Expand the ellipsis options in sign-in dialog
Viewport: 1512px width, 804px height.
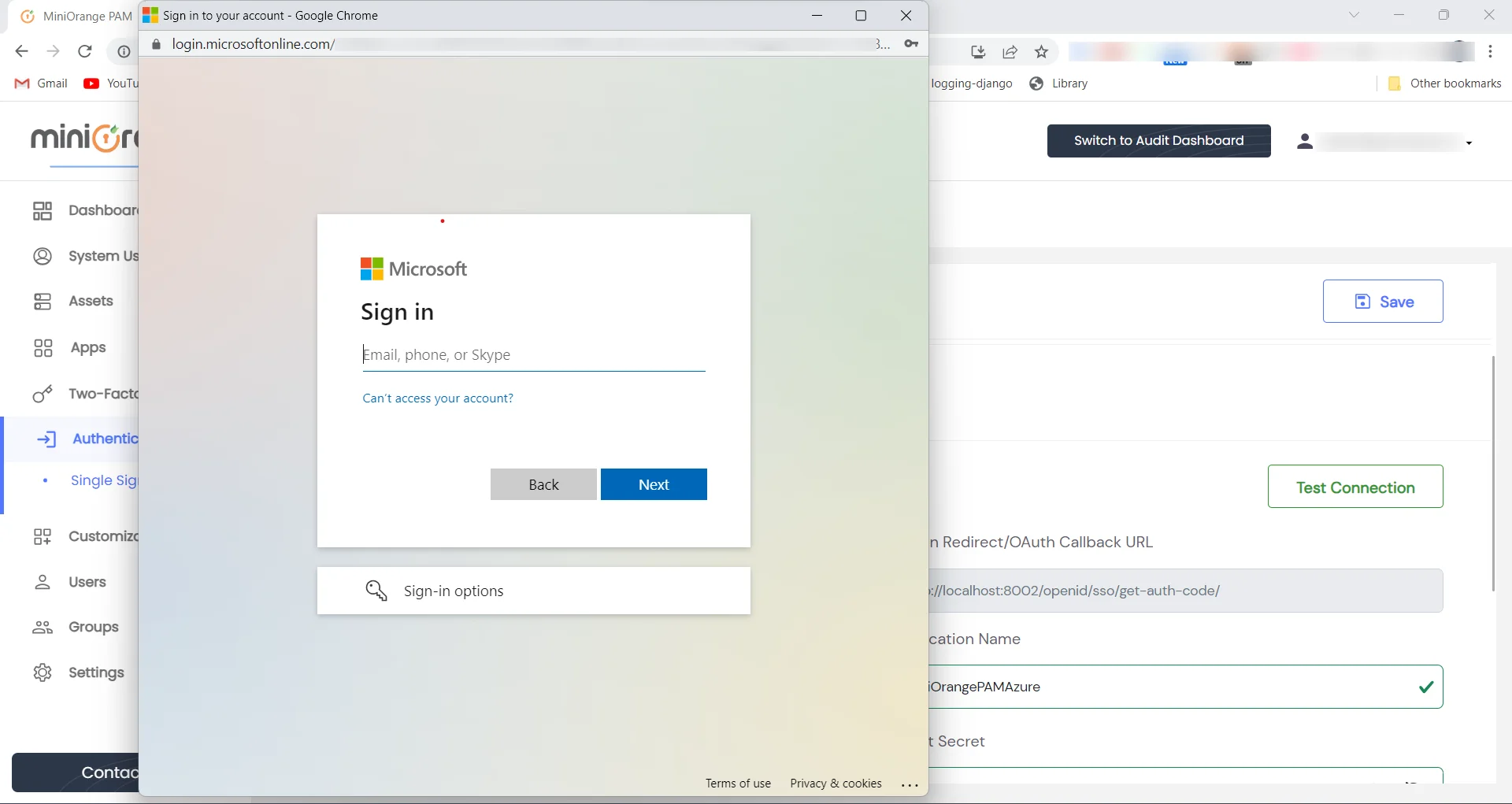(x=910, y=784)
